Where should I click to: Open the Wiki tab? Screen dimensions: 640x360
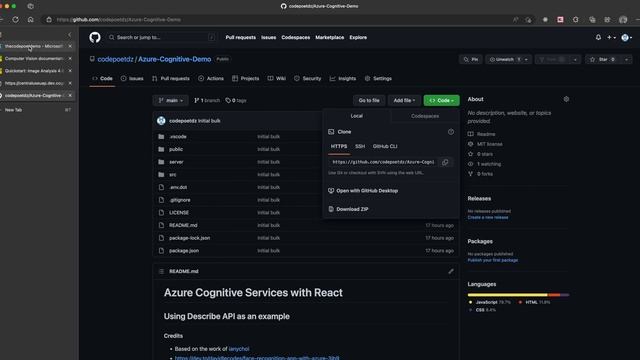pos(276,78)
